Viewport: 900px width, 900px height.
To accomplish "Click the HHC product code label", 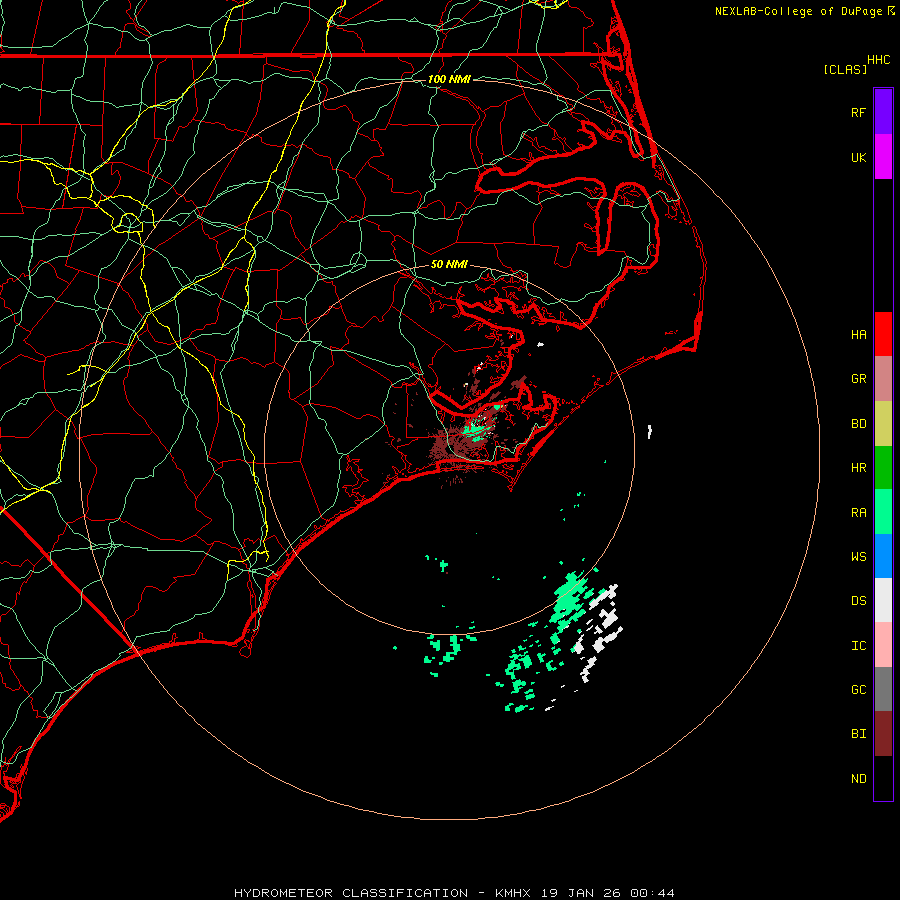I will pos(879,60).
